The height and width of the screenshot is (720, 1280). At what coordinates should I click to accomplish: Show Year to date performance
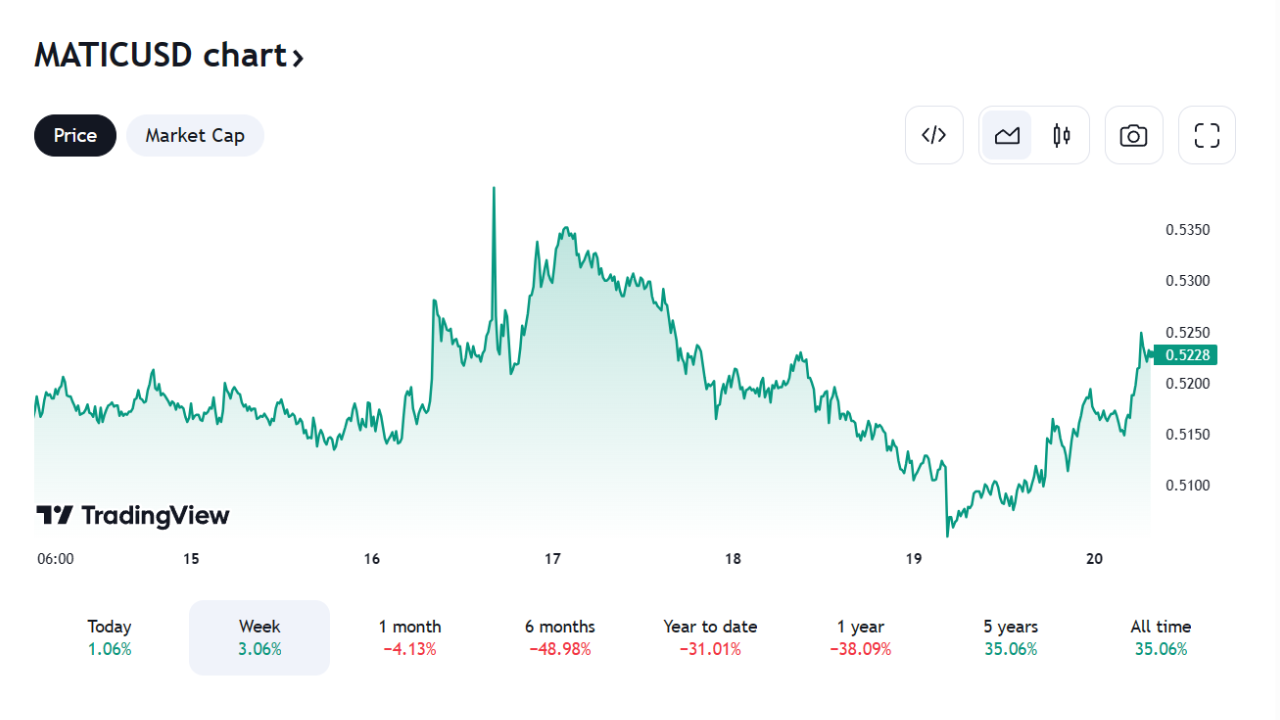[710, 637]
